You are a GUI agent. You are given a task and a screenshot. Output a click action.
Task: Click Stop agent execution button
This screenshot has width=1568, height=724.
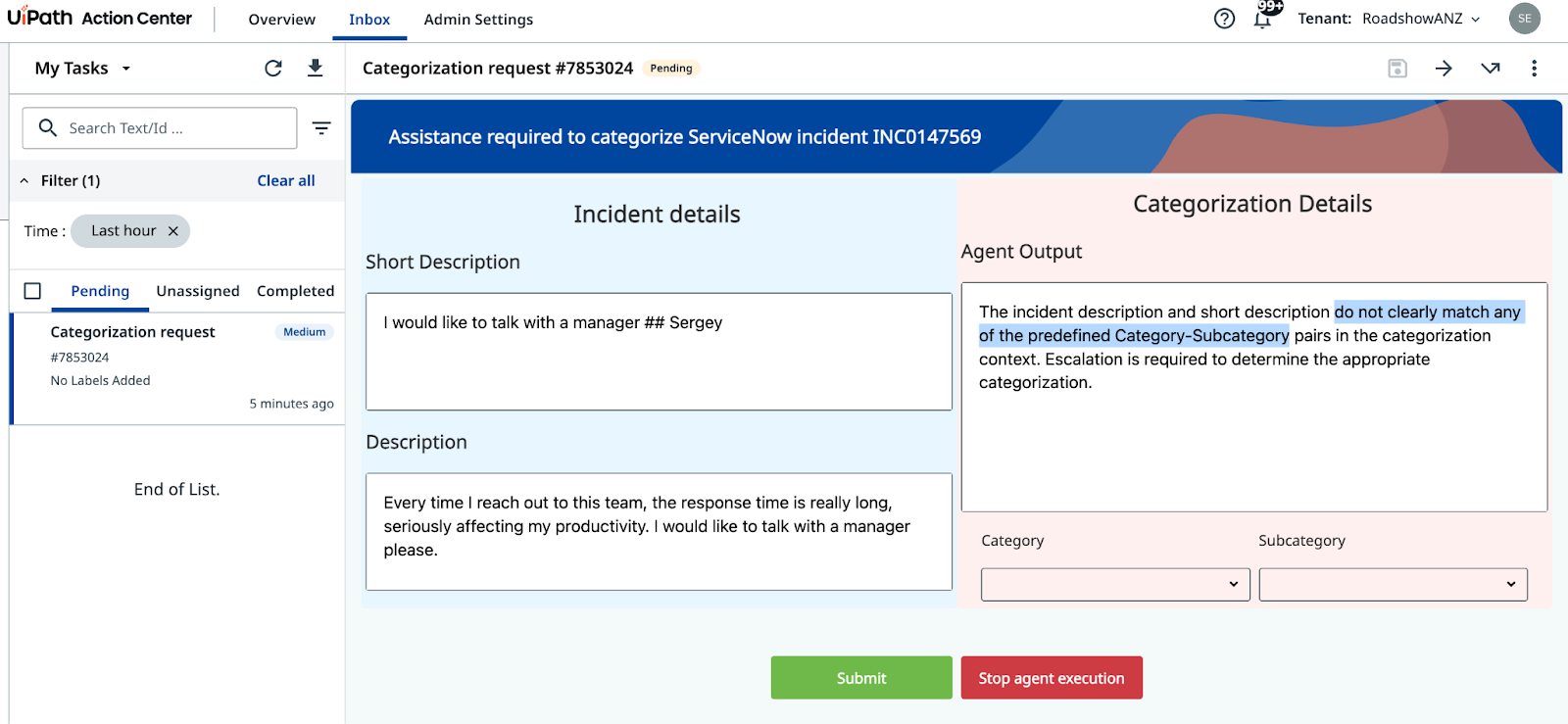pyautogui.click(x=1052, y=678)
